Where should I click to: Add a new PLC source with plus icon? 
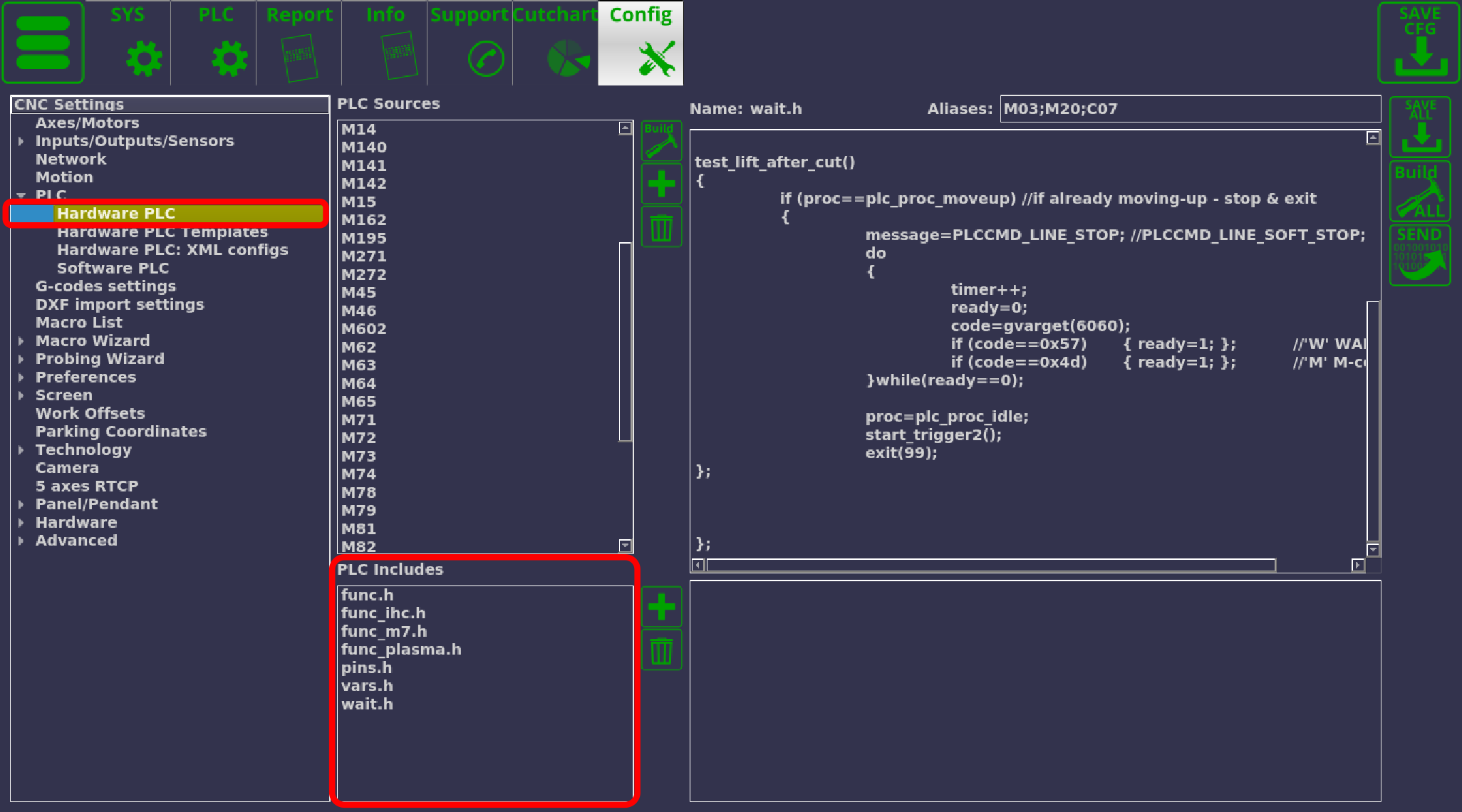point(661,184)
